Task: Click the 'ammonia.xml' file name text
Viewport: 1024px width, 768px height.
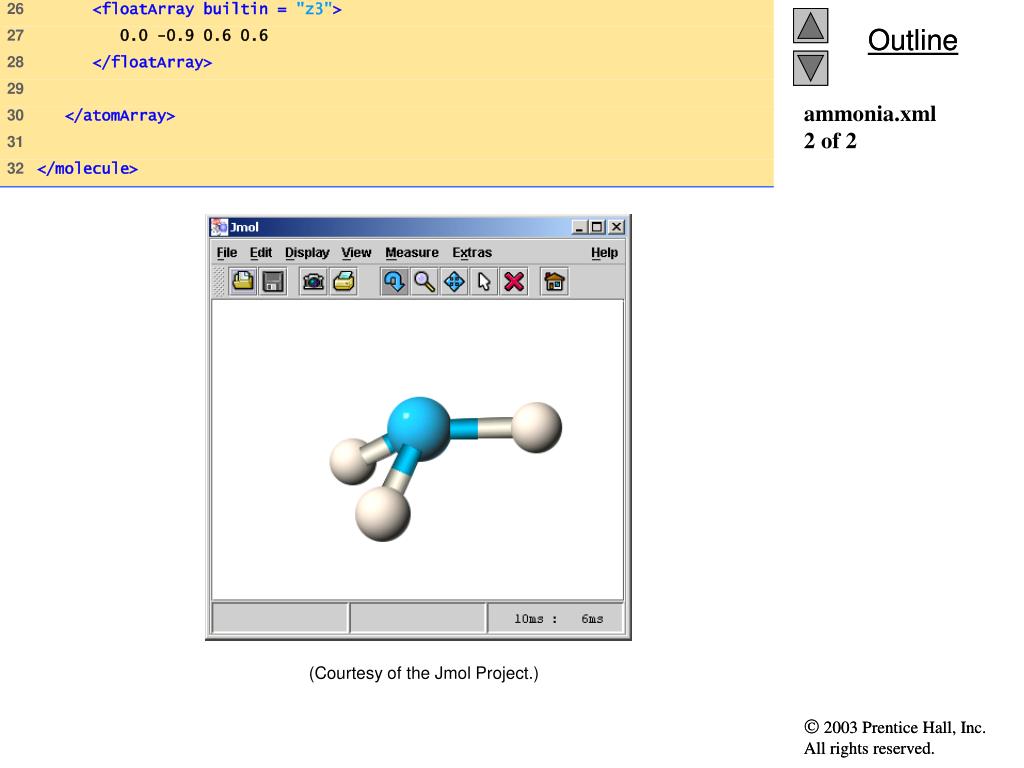Action: pos(869,114)
